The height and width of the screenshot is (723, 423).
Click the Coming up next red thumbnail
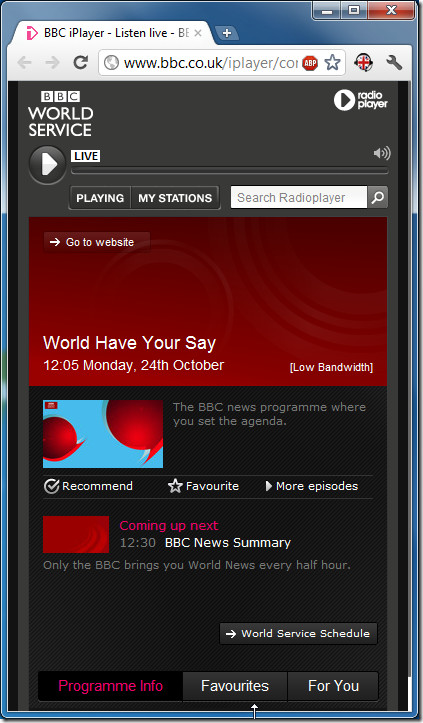point(76,534)
